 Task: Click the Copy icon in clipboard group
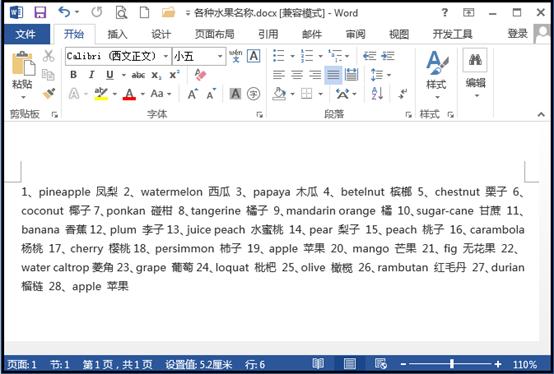click(48, 75)
